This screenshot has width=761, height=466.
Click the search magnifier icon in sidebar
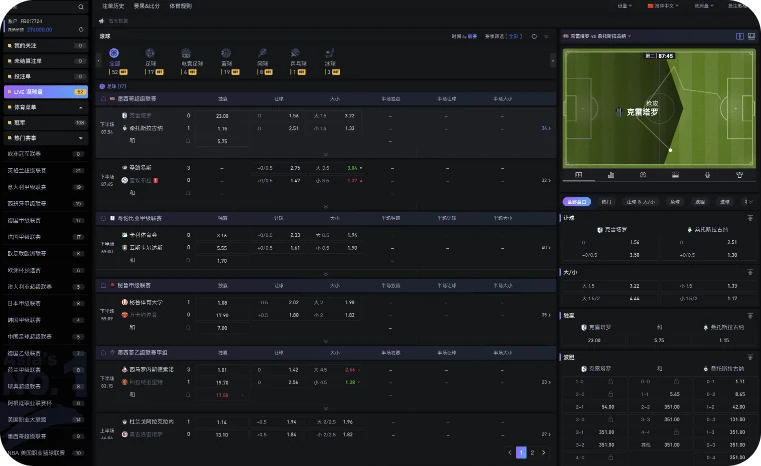click(81, 7)
